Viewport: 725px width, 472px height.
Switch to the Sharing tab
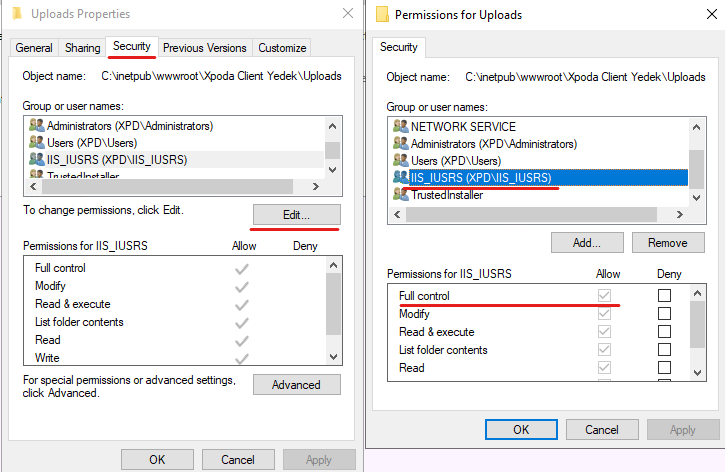tap(82, 48)
